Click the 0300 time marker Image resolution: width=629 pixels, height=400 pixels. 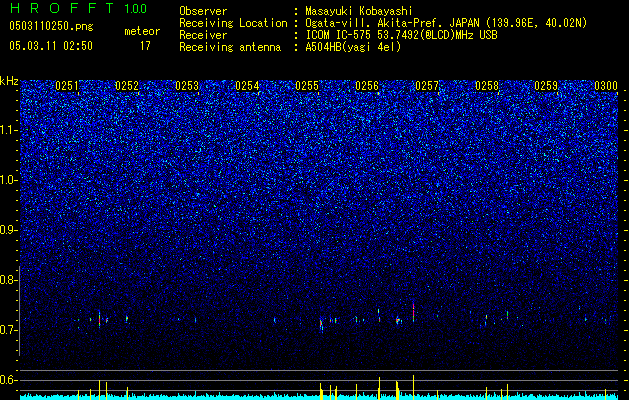coord(606,86)
